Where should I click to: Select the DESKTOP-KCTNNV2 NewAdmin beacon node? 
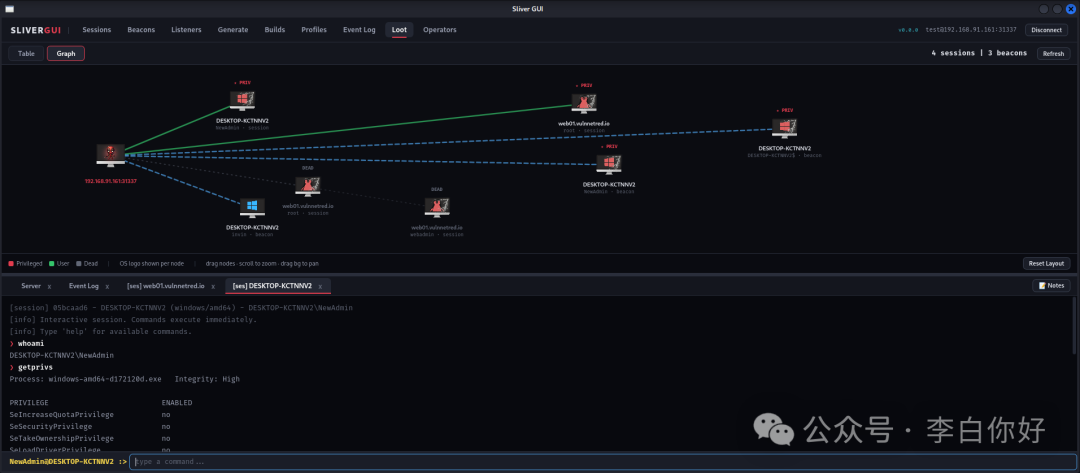click(x=609, y=164)
